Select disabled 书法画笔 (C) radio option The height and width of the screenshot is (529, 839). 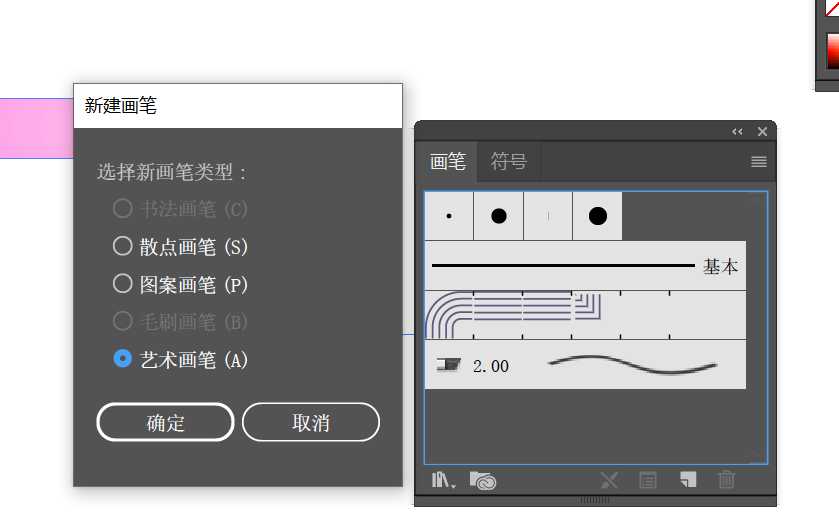click(180, 209)
